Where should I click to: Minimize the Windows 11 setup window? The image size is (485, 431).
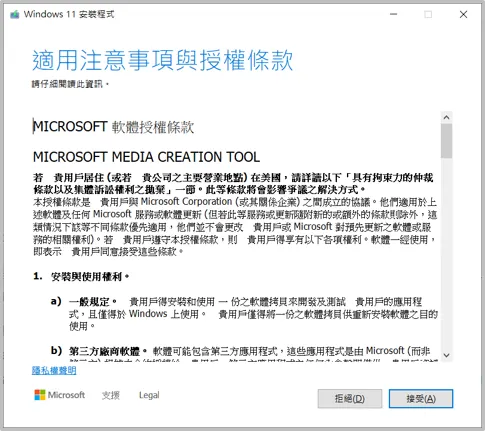[394, 14]
